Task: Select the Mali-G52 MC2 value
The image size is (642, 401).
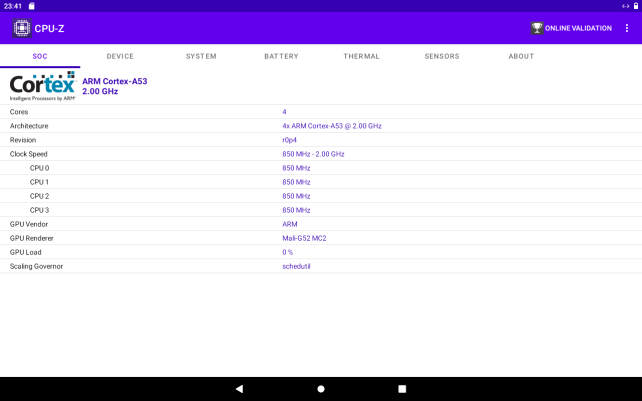Action: click(x=304, y=238)
